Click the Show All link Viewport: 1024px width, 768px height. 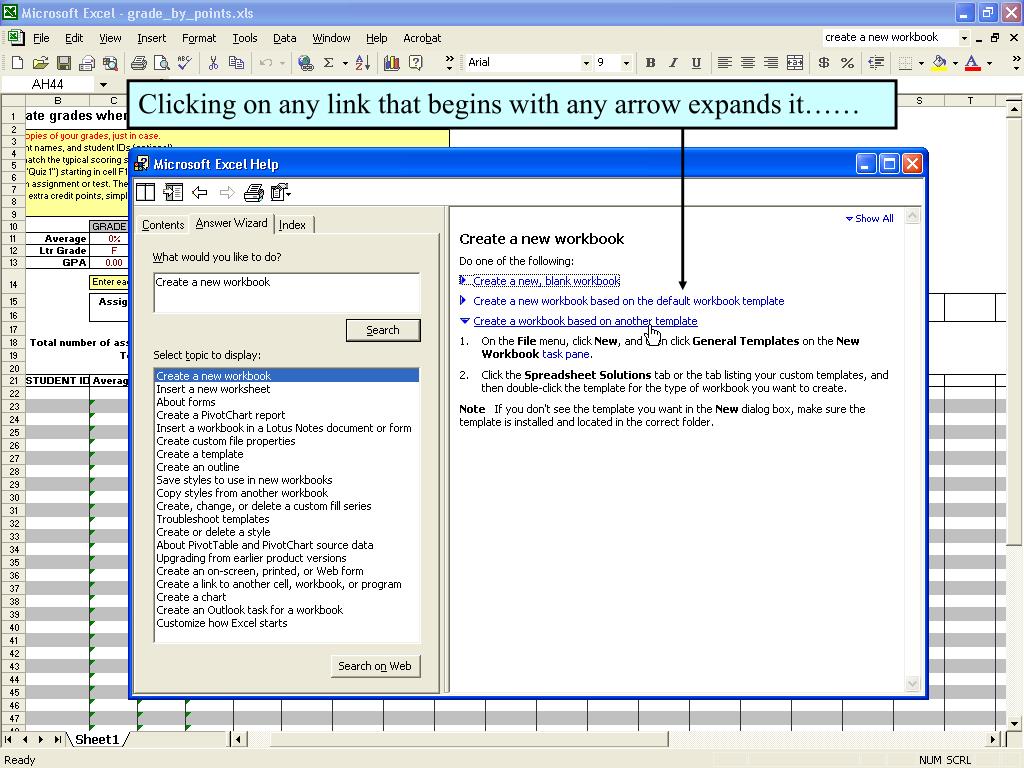[869, 219]
